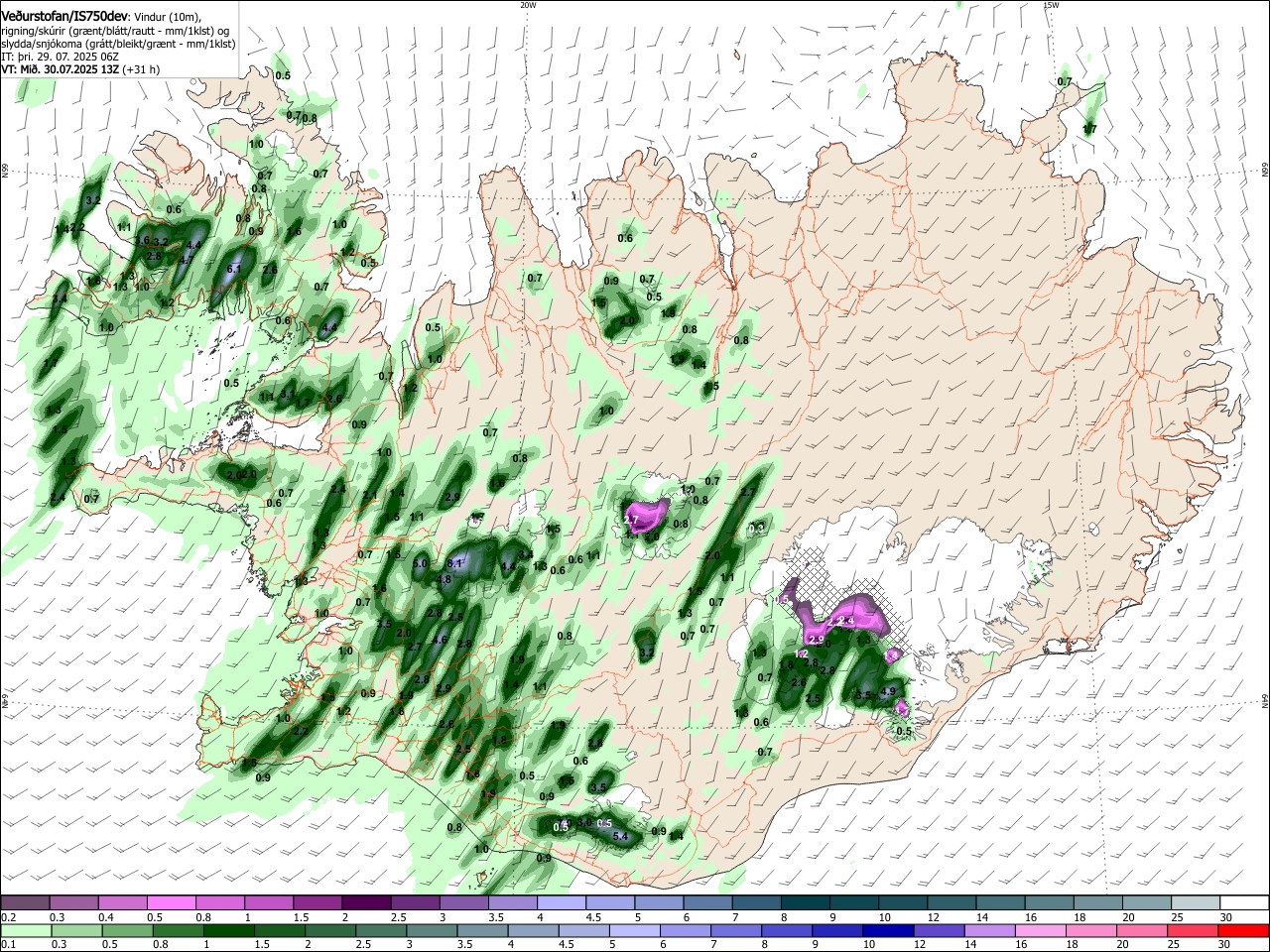This screenshot has height=952, width=1270.
Task: Click the '0.4' label of the upper legend row
Action: [x=106, y=917]
